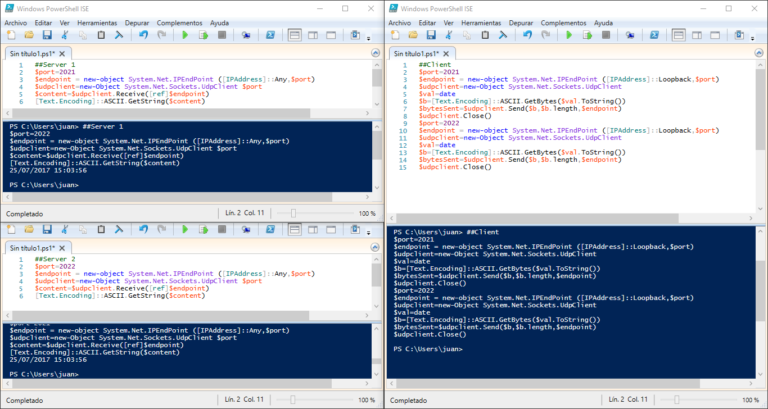Click Save icon in the Client window toolbar
768x409 pixels.
tap(429, 34)
